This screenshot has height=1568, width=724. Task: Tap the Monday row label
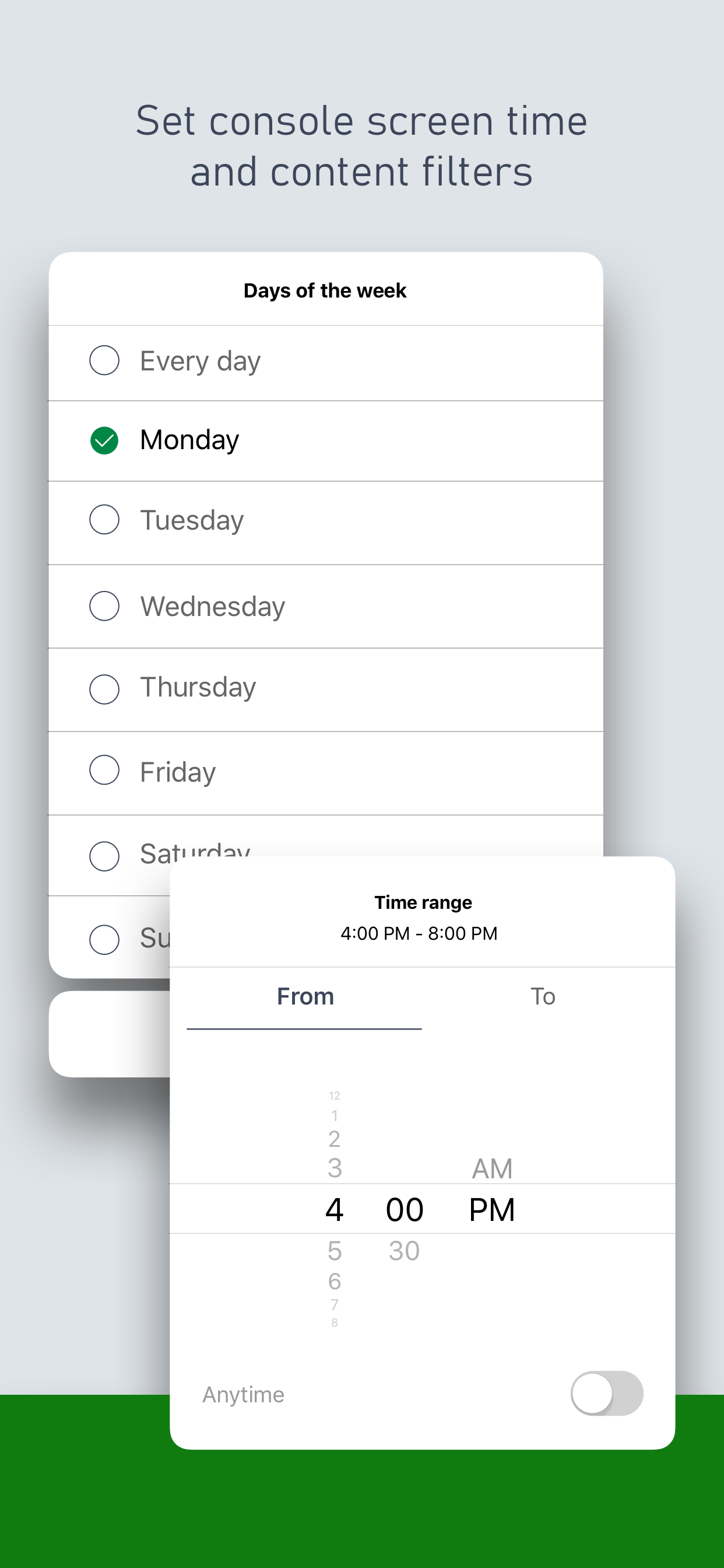pos(189,440)
